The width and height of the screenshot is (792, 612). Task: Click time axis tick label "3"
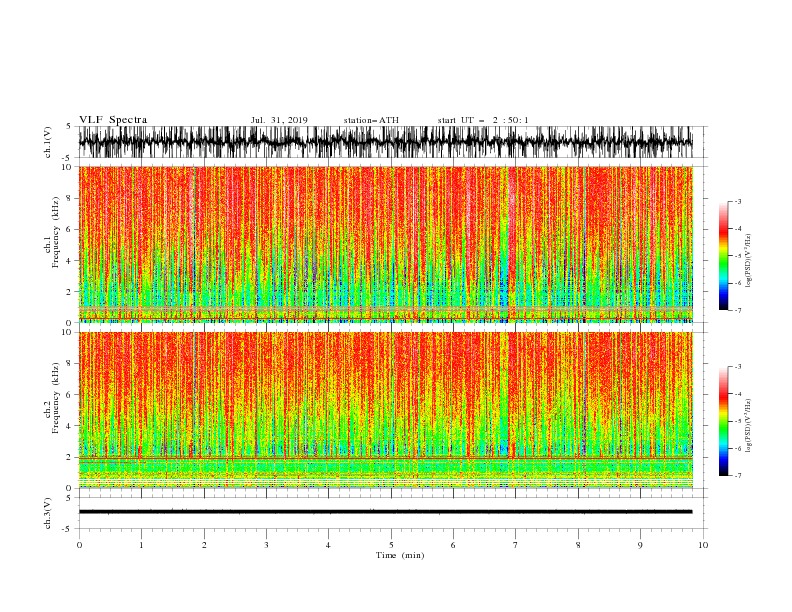point(266,545)
